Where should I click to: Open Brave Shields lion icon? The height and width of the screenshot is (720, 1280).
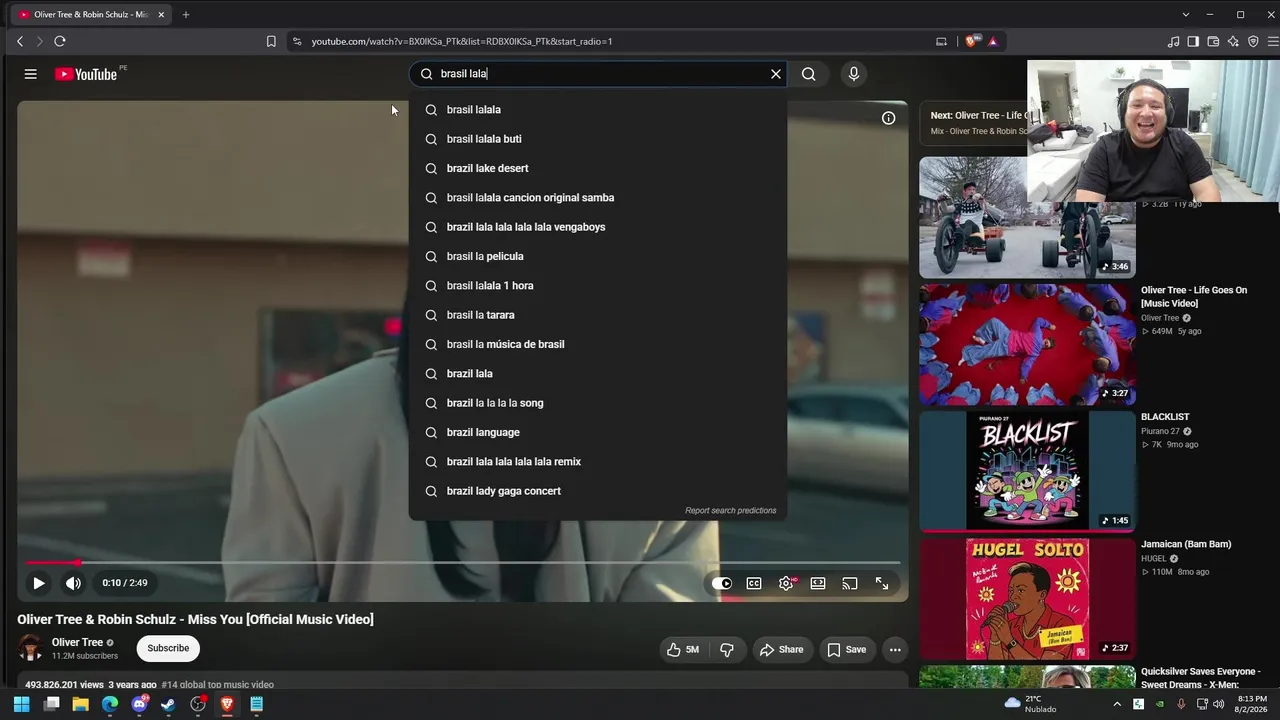point(971,41)
